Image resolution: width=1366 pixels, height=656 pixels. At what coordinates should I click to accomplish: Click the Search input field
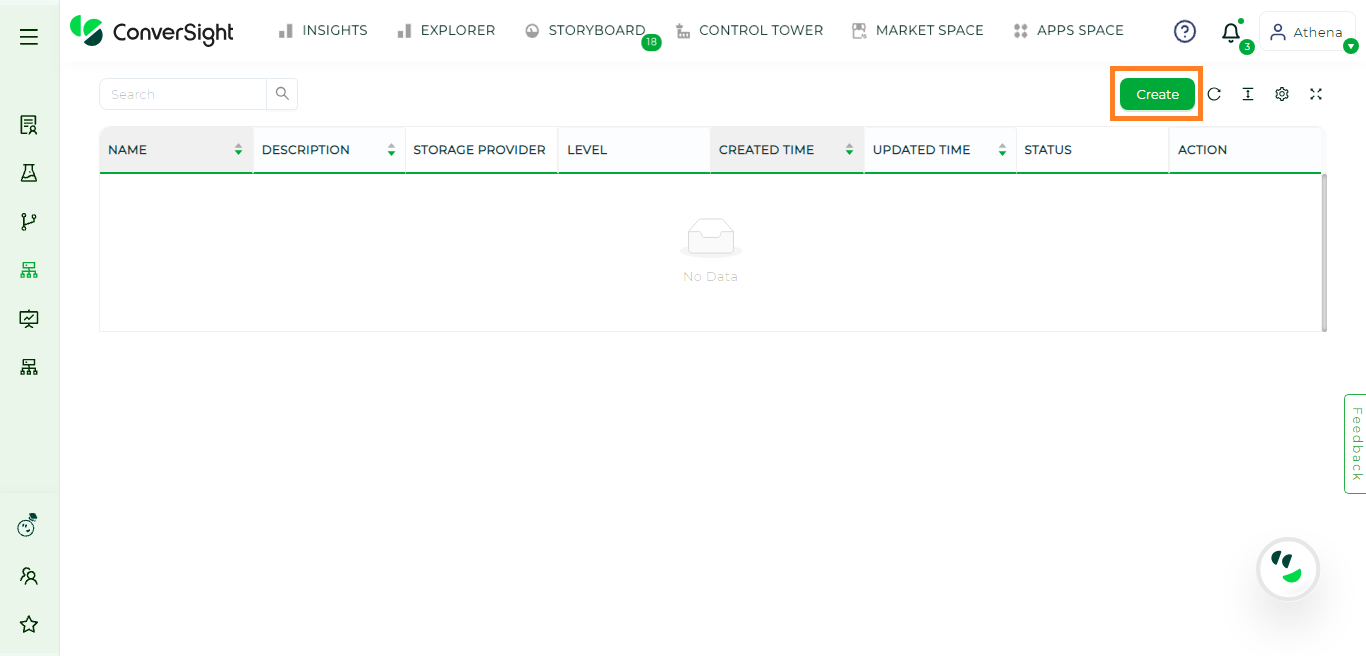tap(183, 94)
